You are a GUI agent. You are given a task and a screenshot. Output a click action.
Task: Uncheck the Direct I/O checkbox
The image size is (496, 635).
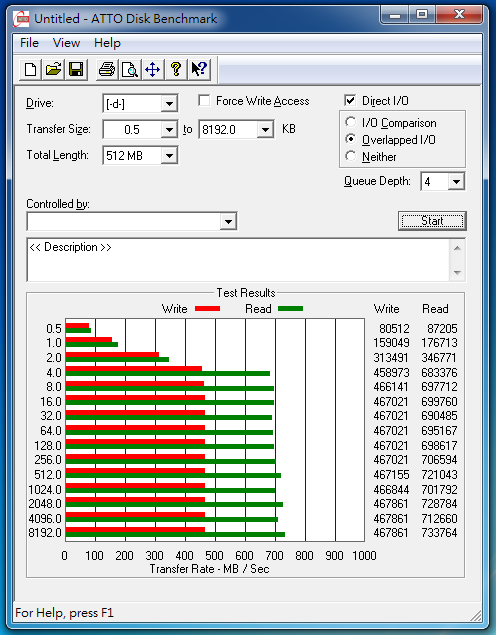click(x=350, y=100)
